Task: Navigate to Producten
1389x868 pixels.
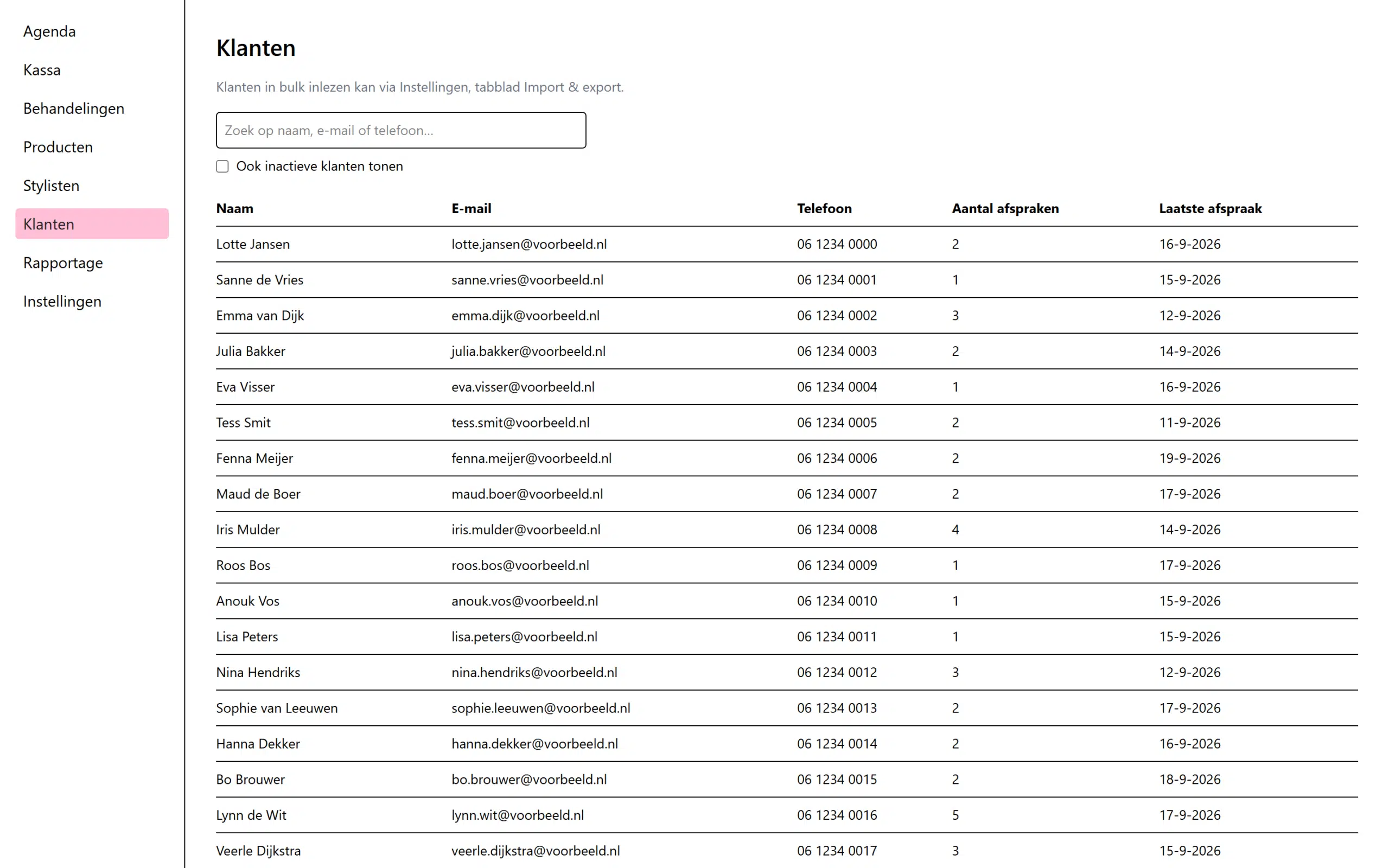Action: pos(92,146)
